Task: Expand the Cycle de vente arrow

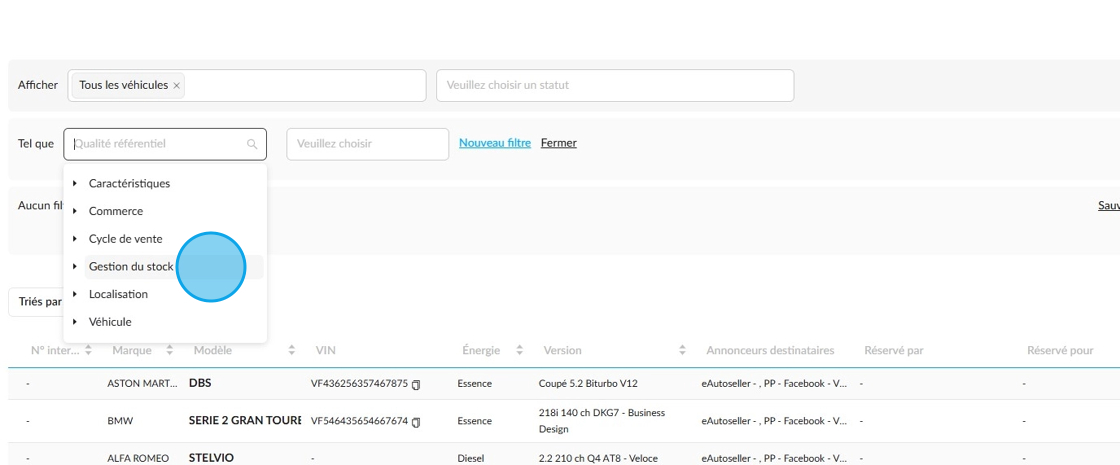Action: tap(75, 239)
